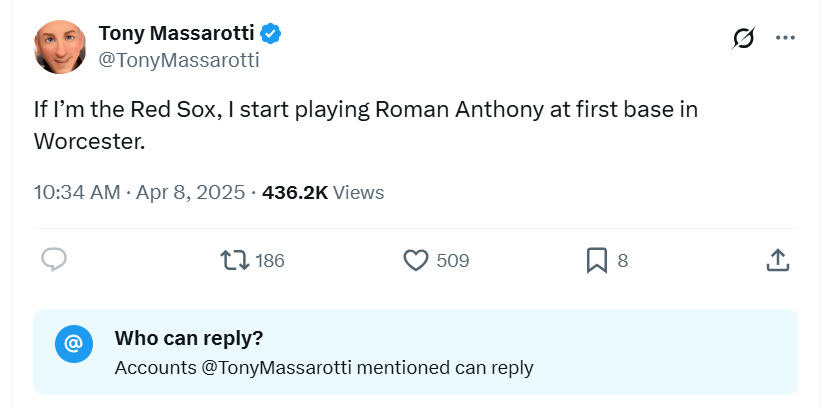Open the share tweet icon
Image resolution: width=826 pixels, height=408 pixels.
click(778, 260)
